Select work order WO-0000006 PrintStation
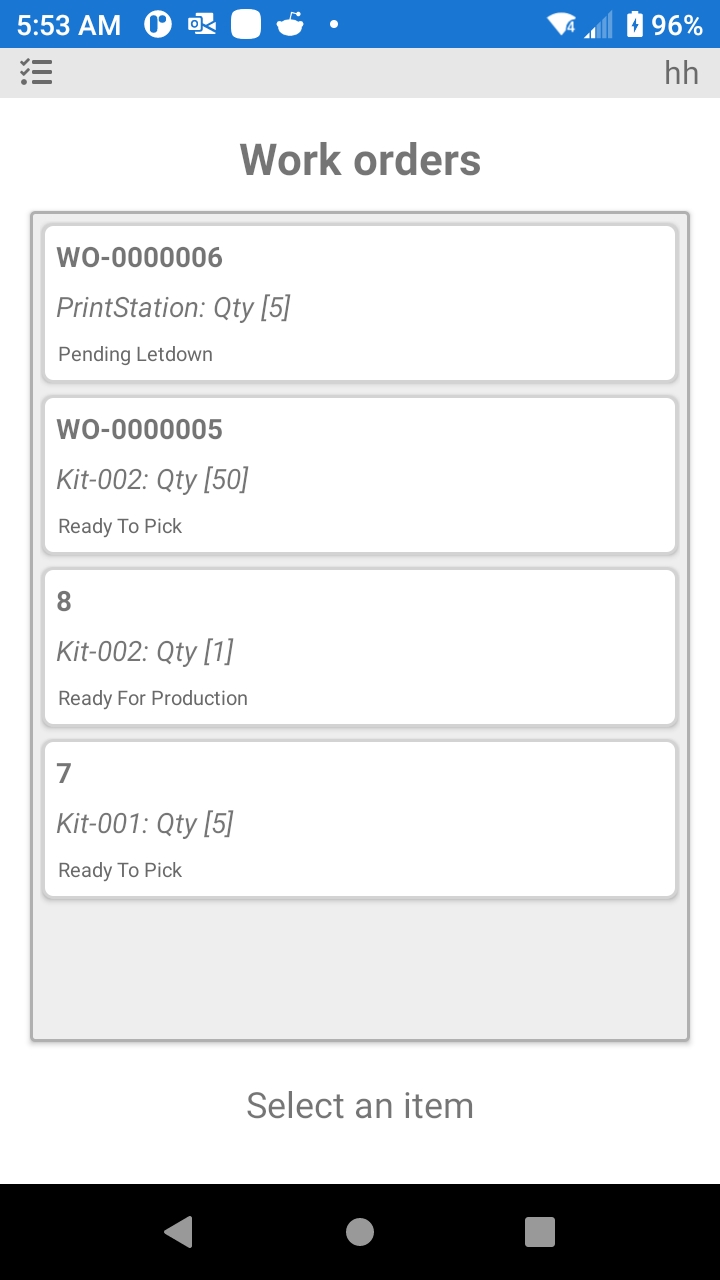This screenshot has height=1280, width=720. pyautogui.click(x=360, y=303)
